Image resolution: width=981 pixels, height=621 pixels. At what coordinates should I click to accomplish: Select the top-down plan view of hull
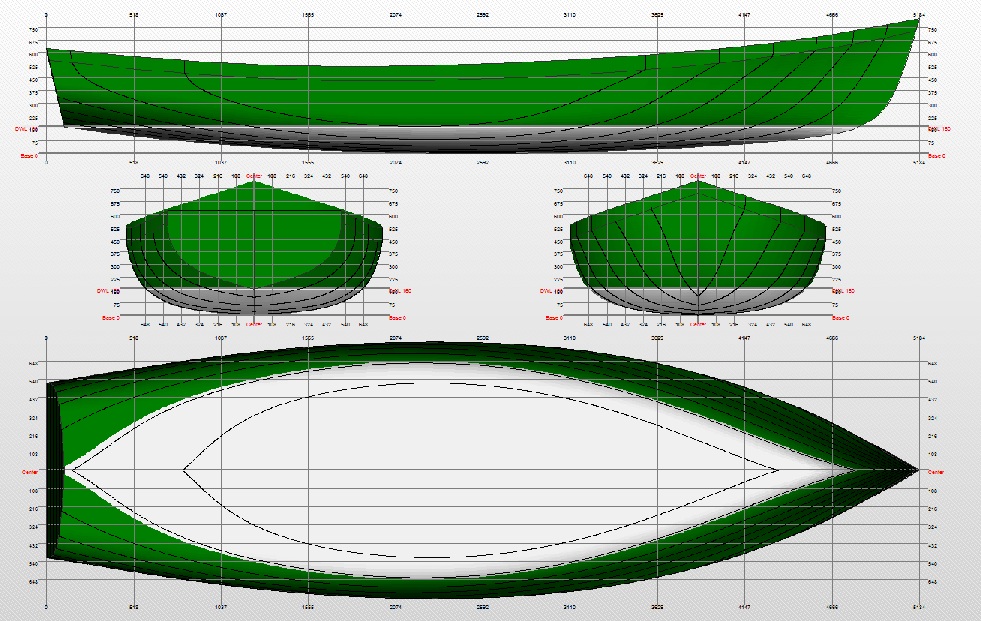coord(483,470)
